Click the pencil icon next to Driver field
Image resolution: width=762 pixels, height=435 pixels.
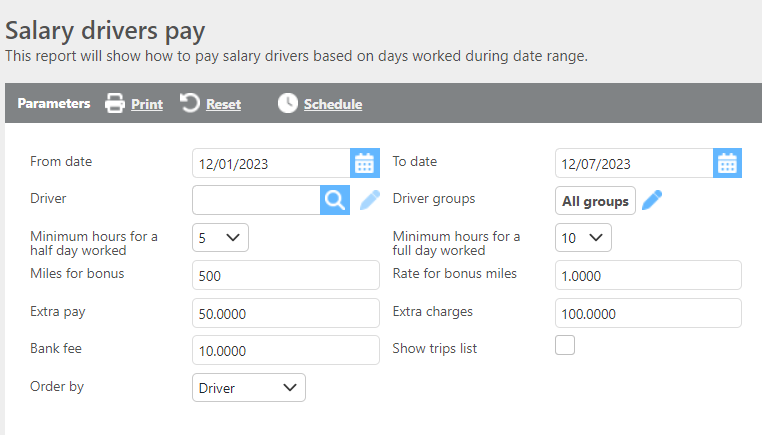click(370, 200)
